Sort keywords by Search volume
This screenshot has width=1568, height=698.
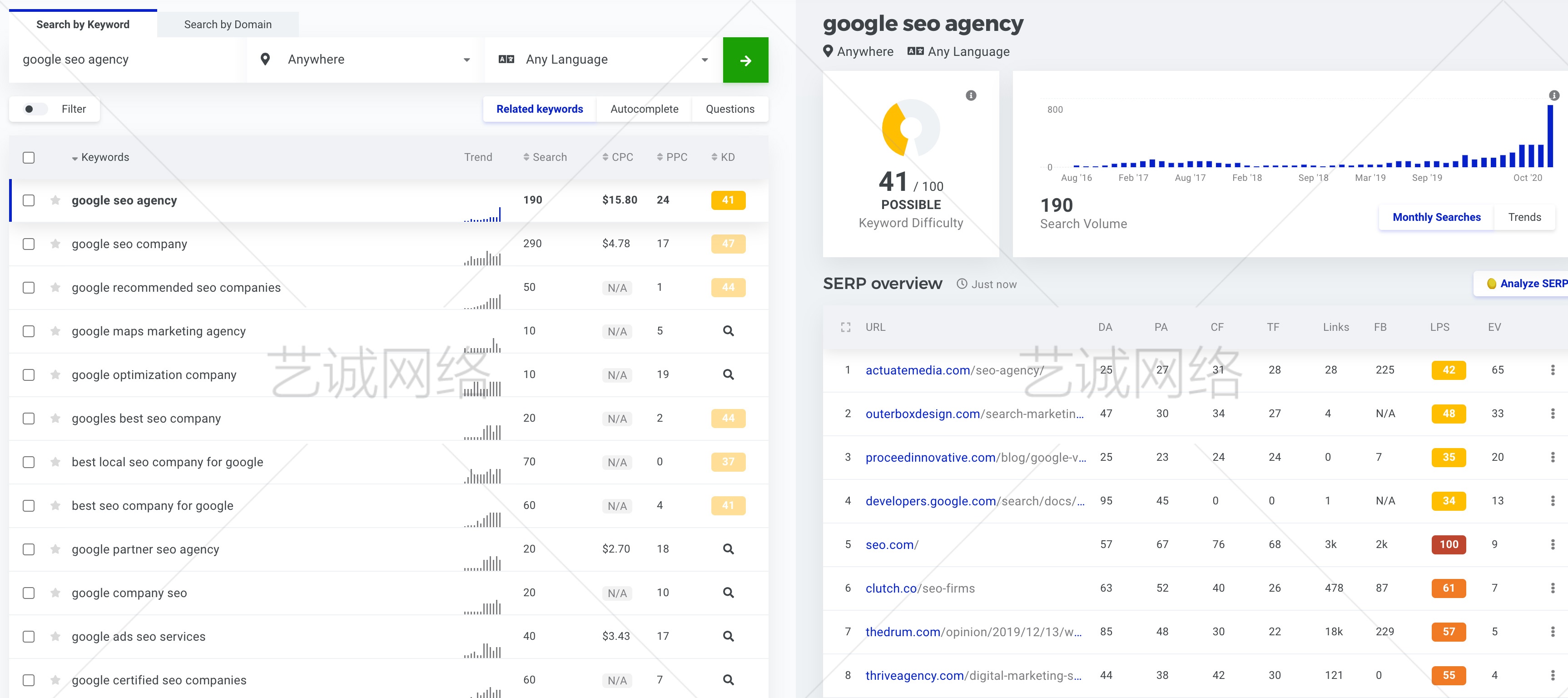(x=545, y=158)
